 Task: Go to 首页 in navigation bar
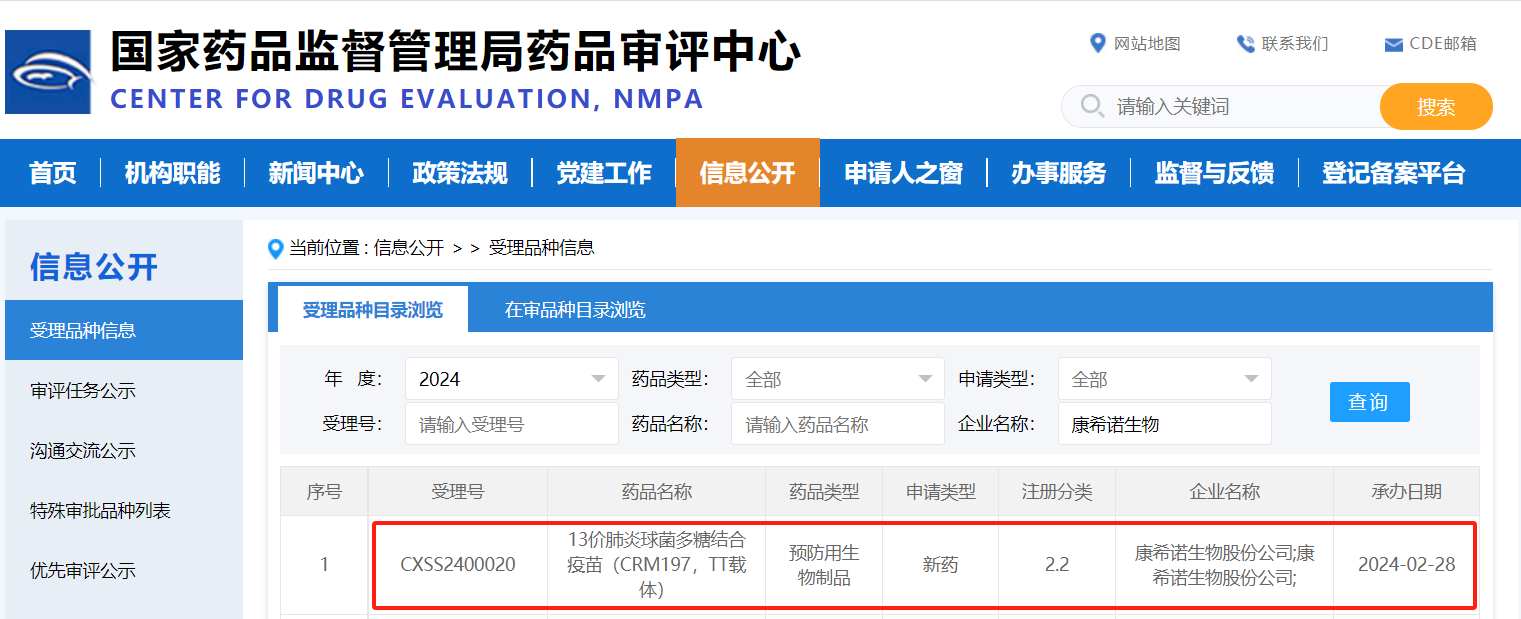[53, 173]
